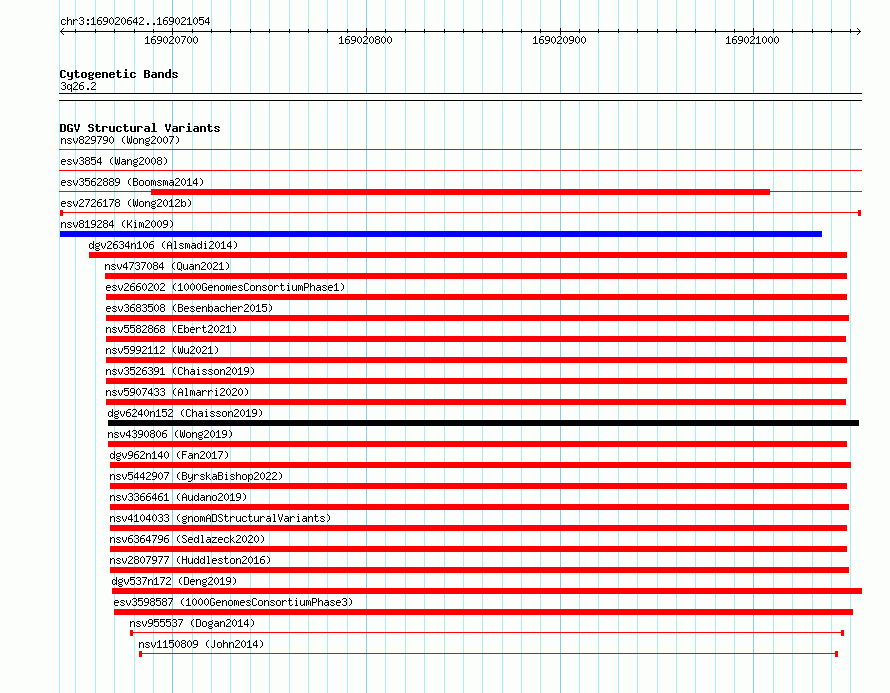Click the left arrow of the ruler
This screenshot has height=693, width=890.
click(x=62, y=32)
